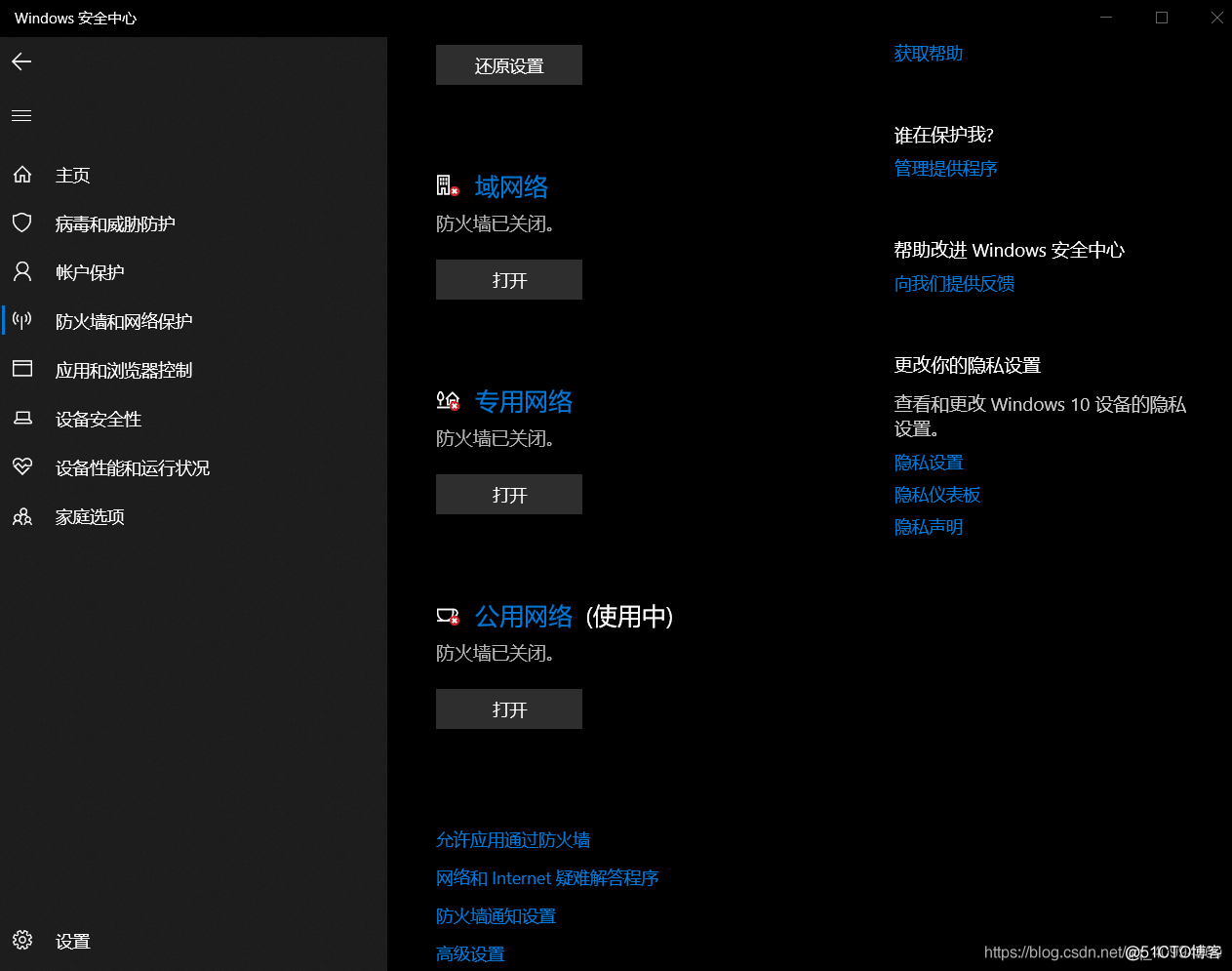Click 打开 under 域网络
1232x971 pixels.
tap(509, 280)
